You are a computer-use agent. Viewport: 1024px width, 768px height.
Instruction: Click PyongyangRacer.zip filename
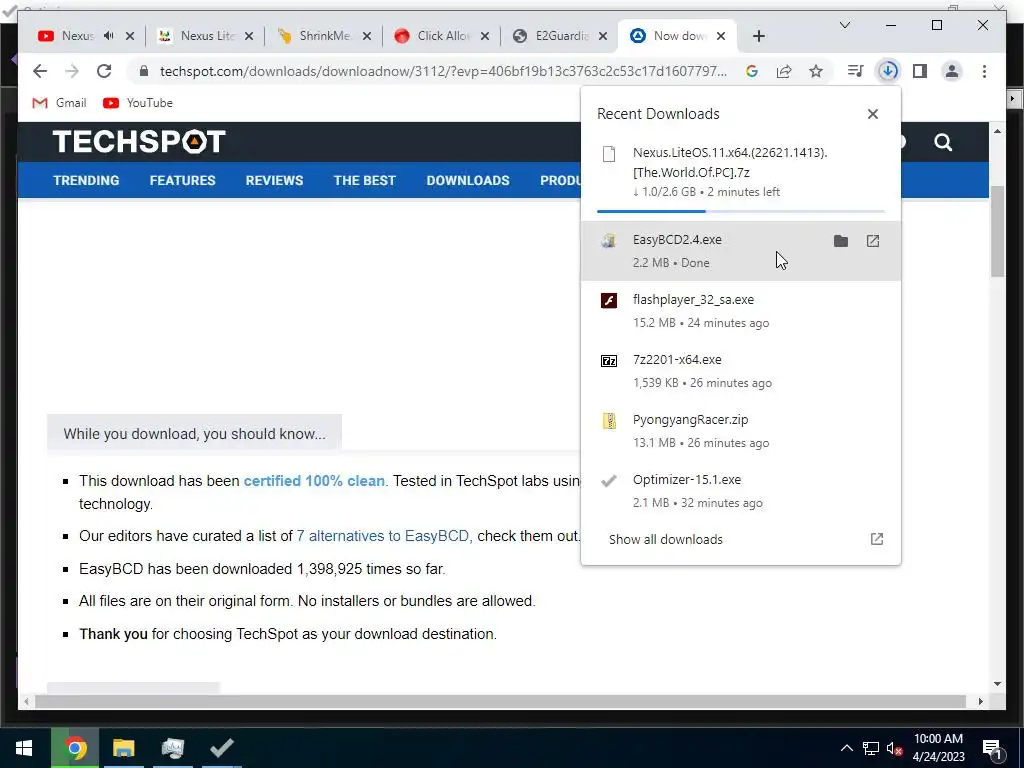click(690, 420)
